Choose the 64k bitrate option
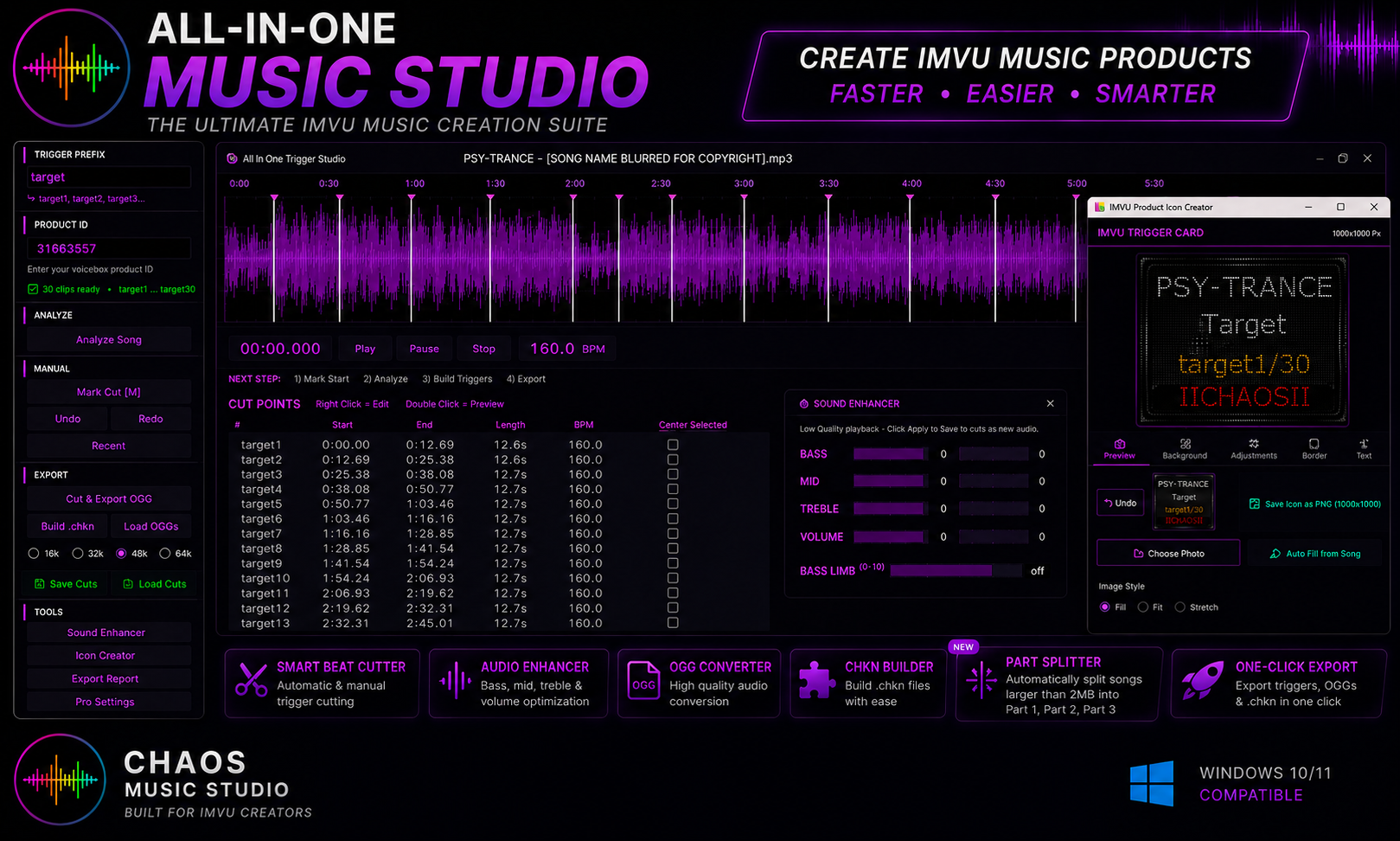 (164, 554)
